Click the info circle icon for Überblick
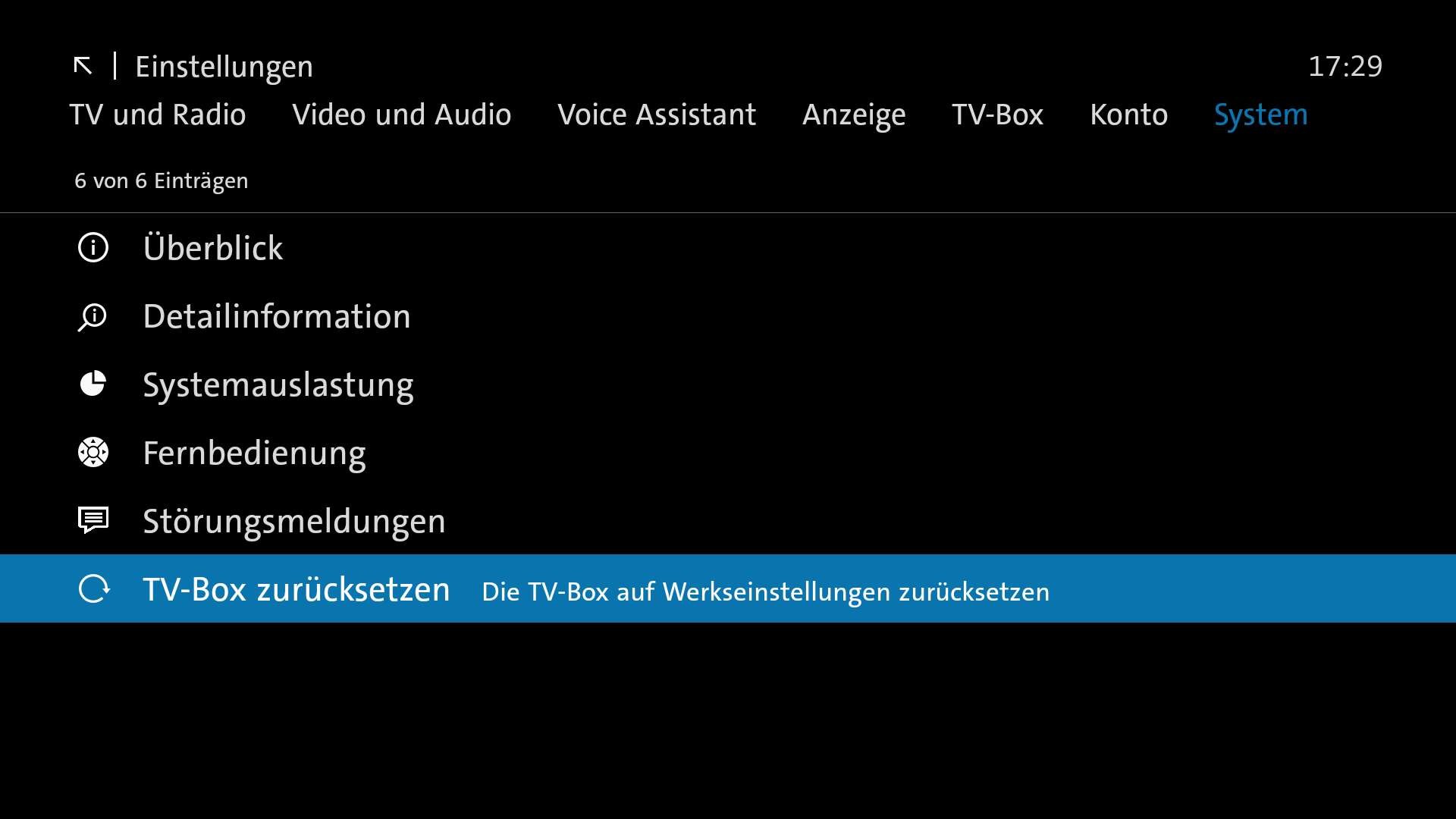 pos(93,248)
